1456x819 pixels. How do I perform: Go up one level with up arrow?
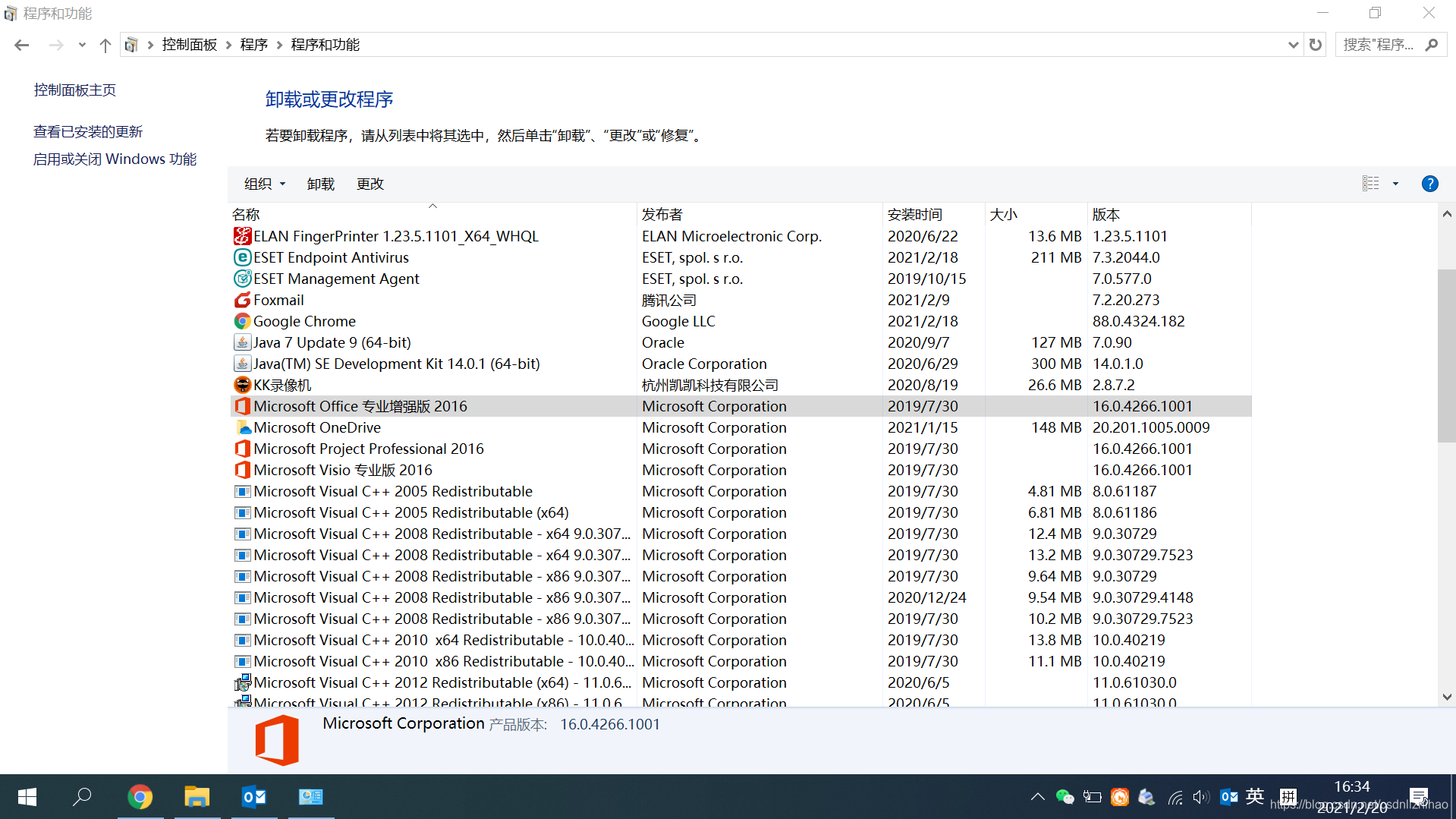coord(105,45)
